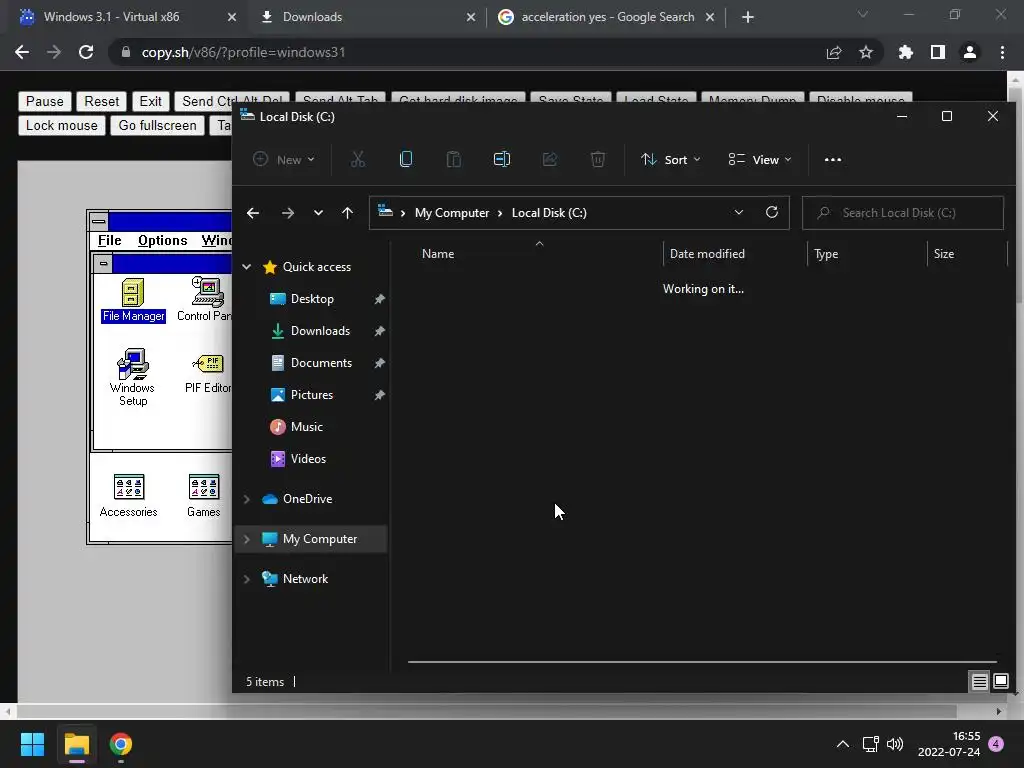Image resolution: width=1024 pixels, height=768 pixels.
Task: Click the Go fullscreen button
Action: point(157,125)
